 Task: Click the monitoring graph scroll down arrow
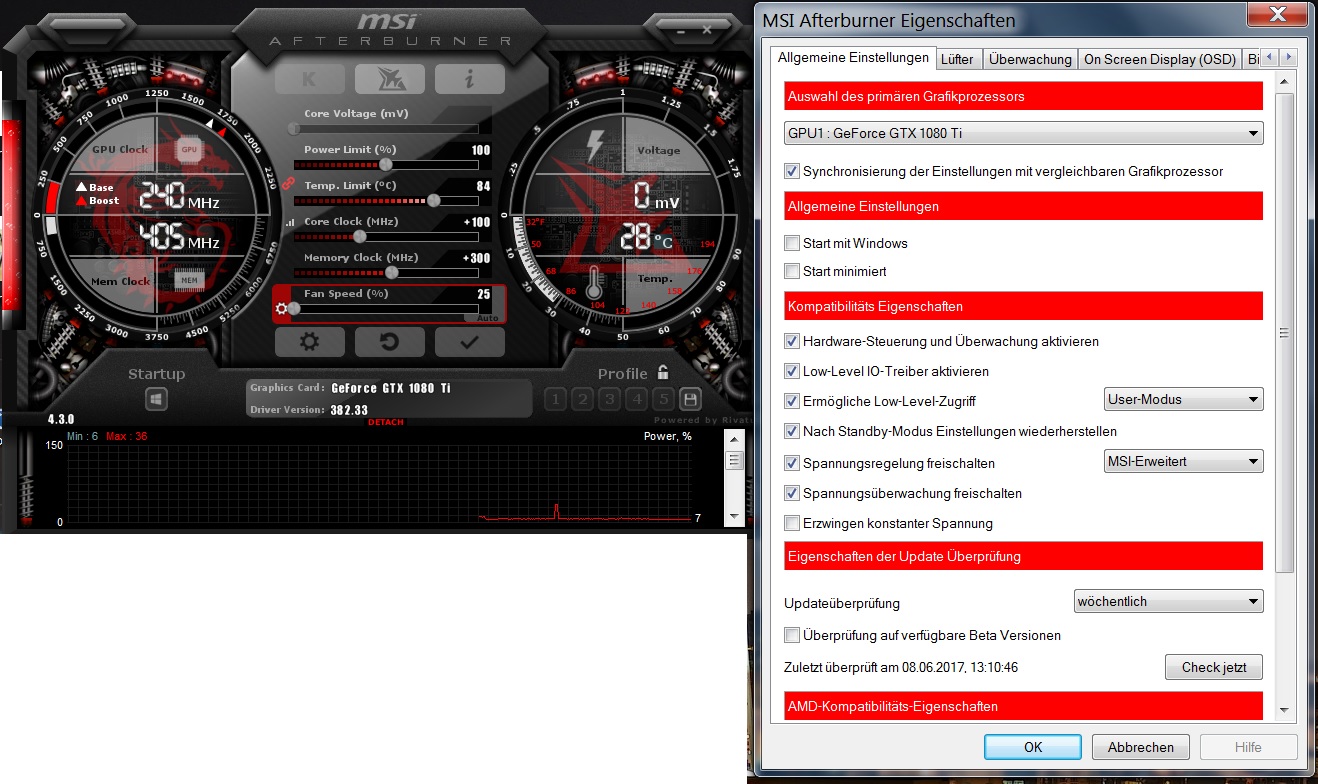point(735,516)
